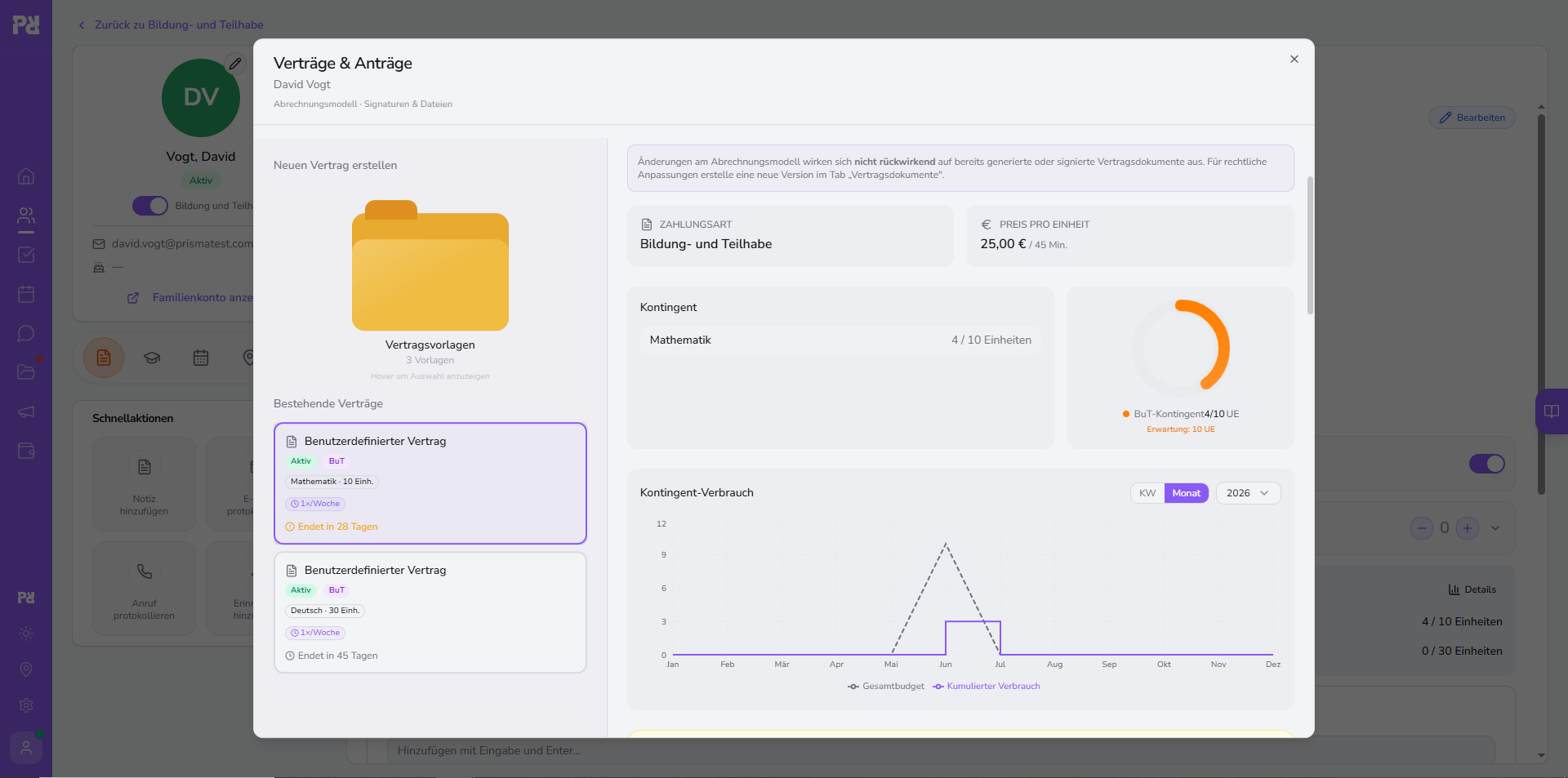Click the logo at the sidebar top

click(26, 25)
